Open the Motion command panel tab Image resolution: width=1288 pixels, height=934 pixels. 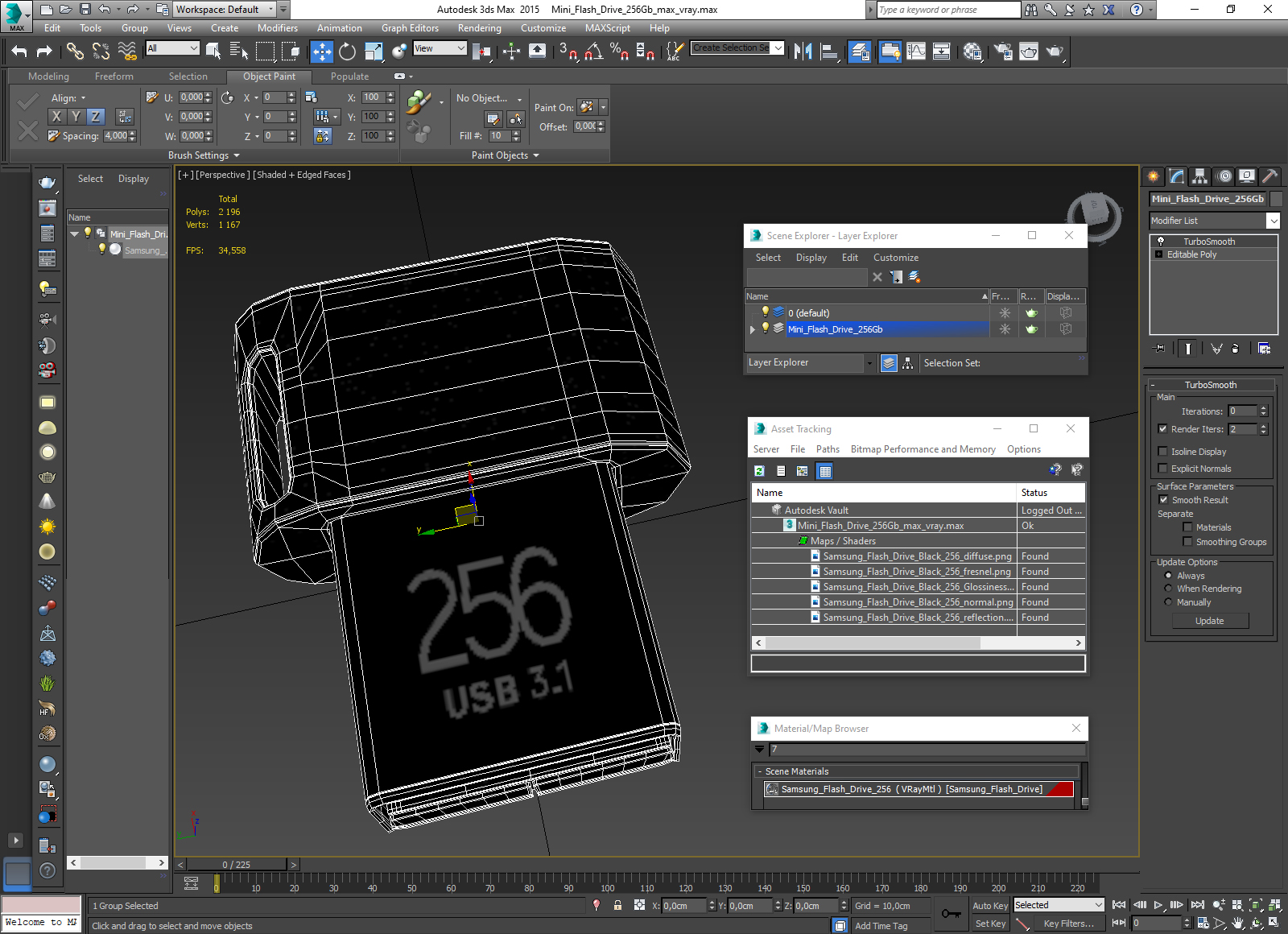point(1224,176)
